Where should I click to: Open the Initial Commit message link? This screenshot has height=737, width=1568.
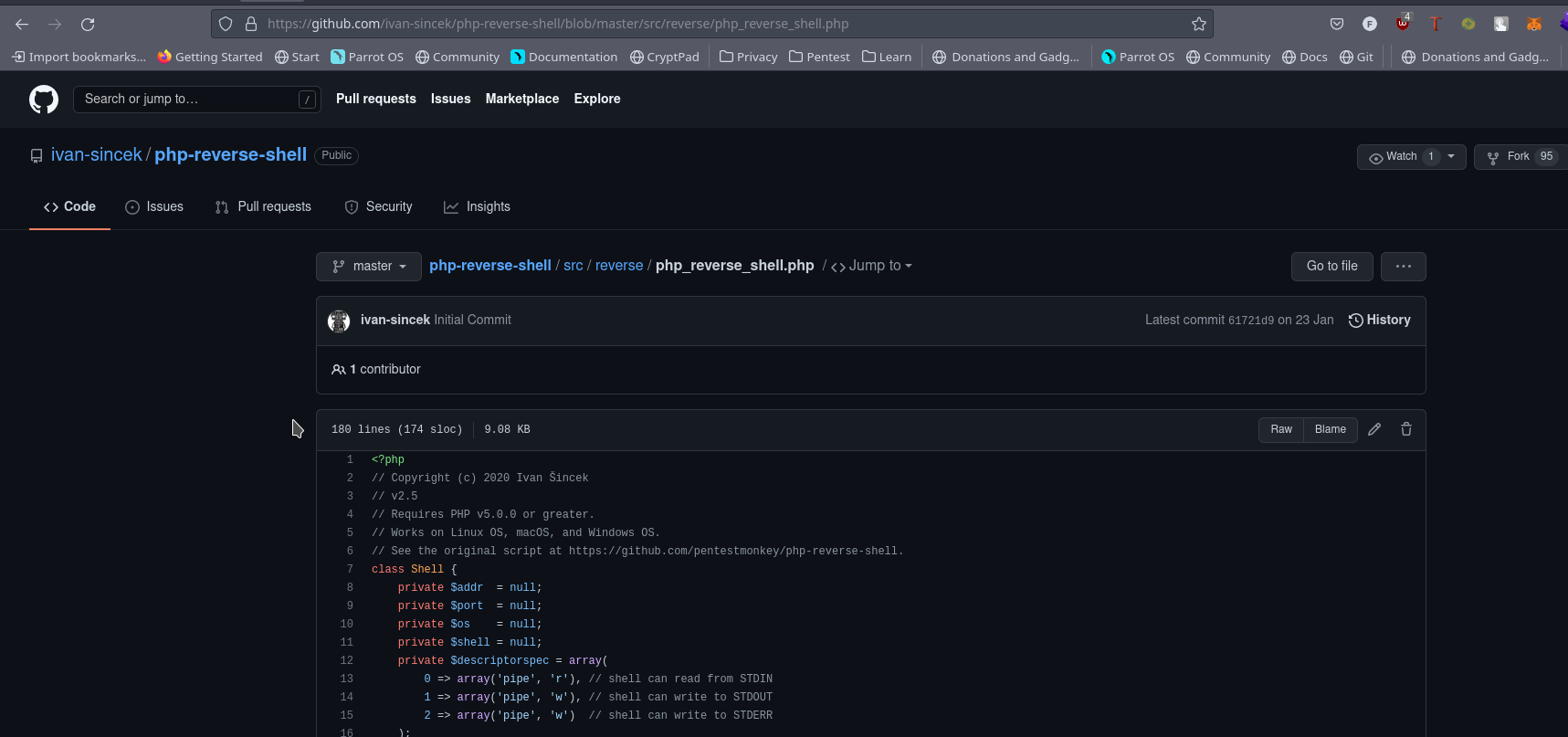click(473, 321)
